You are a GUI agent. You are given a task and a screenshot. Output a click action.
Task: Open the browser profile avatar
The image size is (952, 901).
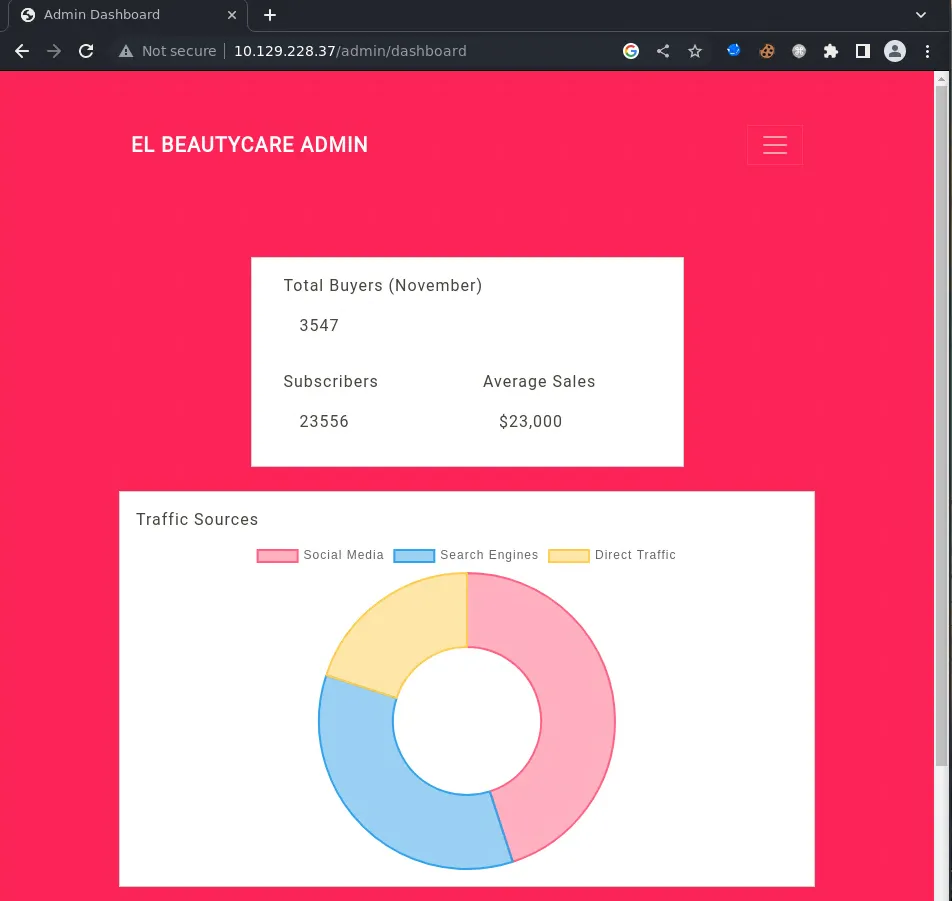[x=894, y=51]
